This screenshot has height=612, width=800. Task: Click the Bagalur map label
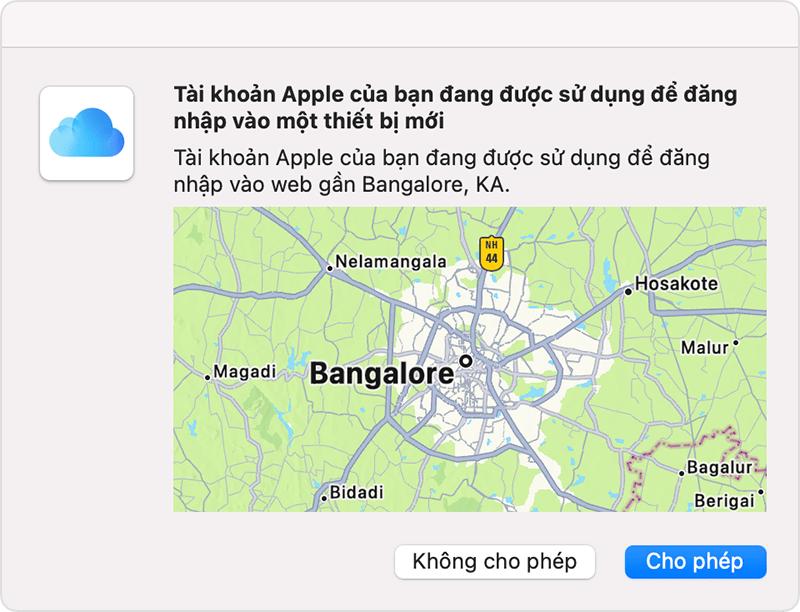[x=719, y=467]
